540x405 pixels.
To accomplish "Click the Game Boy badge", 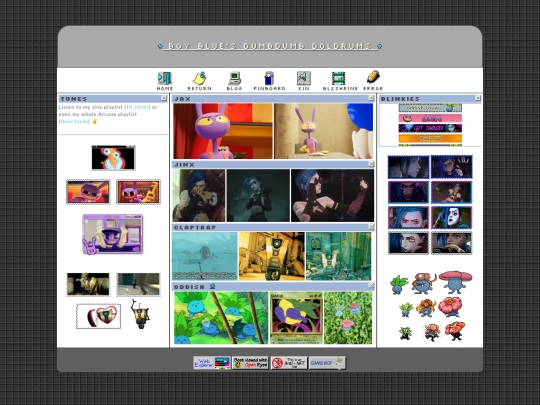I will click(x=328, y=363).
